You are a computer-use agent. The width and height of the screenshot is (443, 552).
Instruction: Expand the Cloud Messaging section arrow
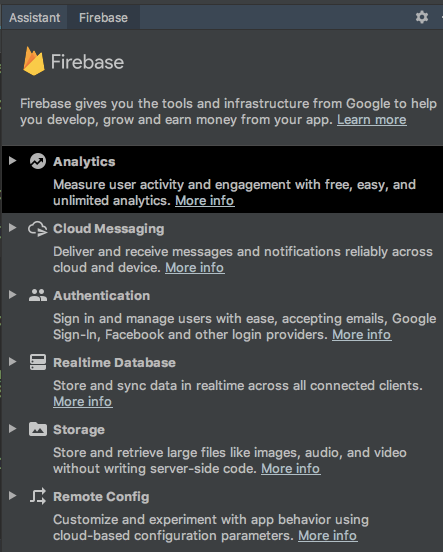click(13, 228)
